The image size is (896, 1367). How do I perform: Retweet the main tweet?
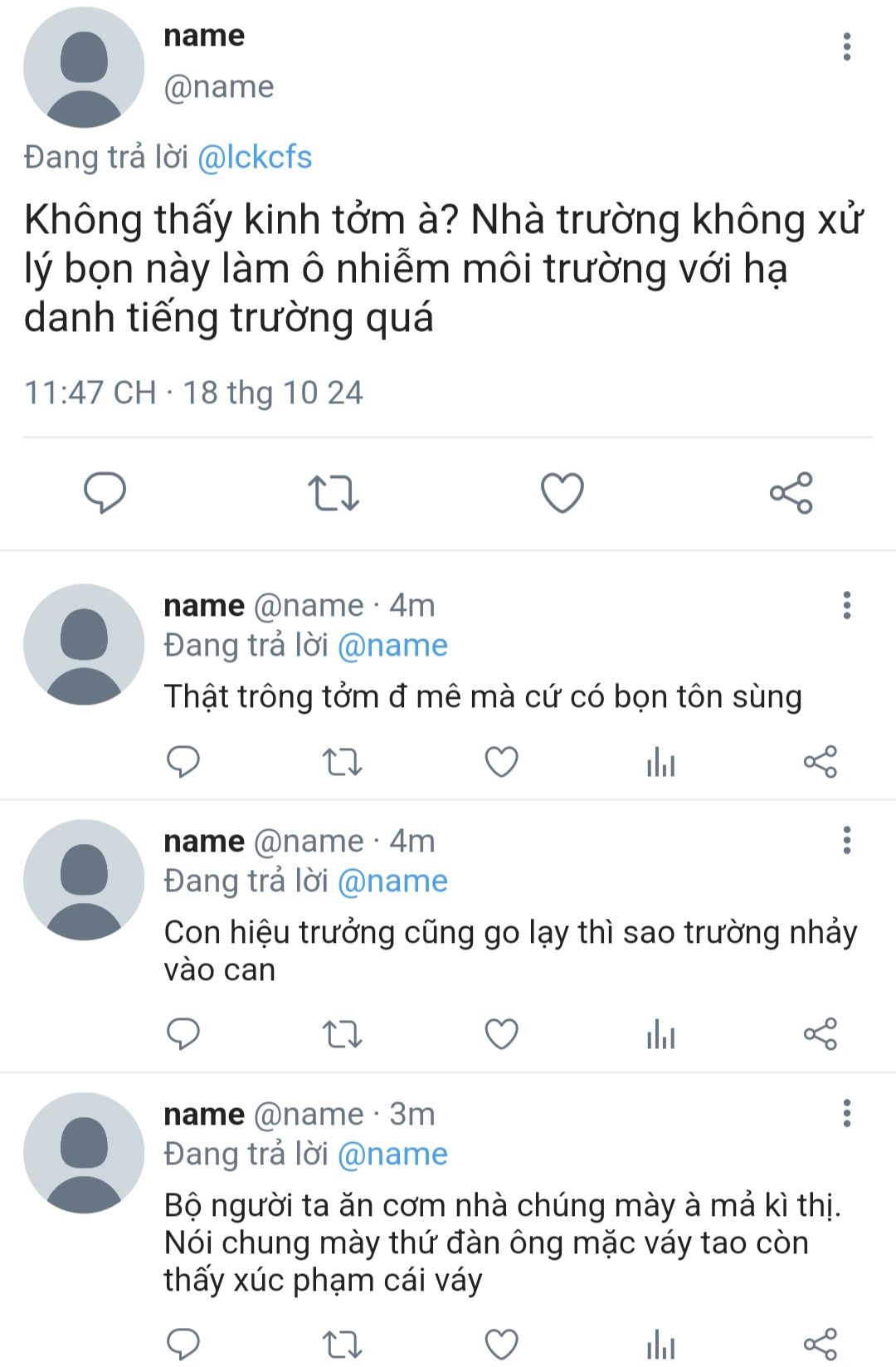[334, 492]
